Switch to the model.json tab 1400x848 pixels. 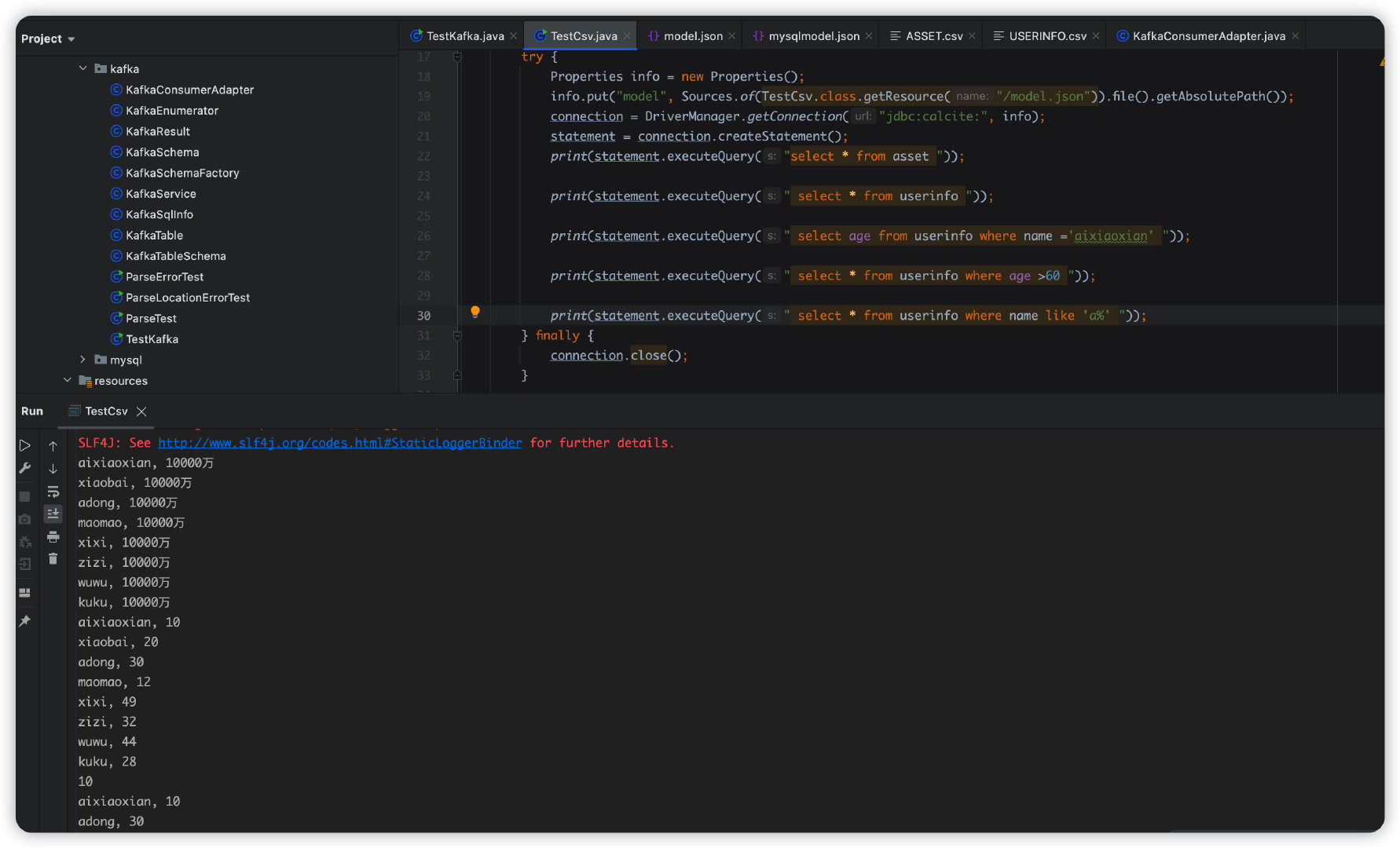[692, 36]
